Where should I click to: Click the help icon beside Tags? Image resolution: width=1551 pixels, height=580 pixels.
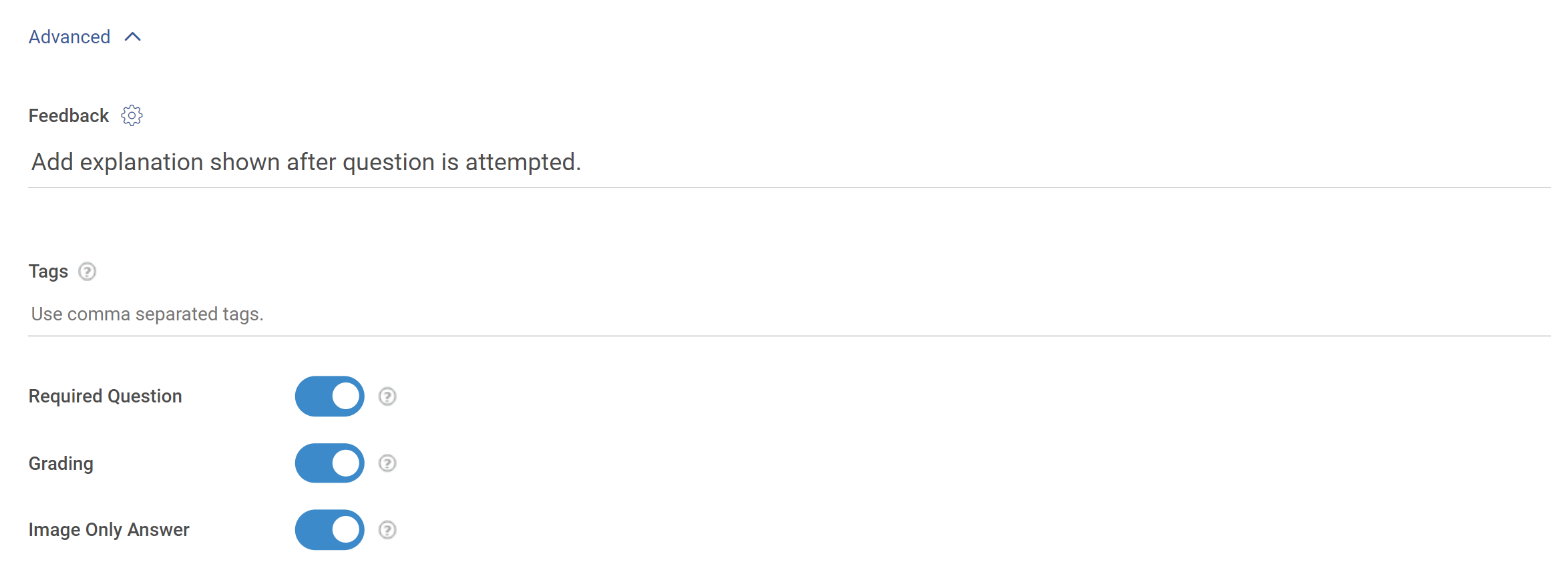click(x=87, y=271)
